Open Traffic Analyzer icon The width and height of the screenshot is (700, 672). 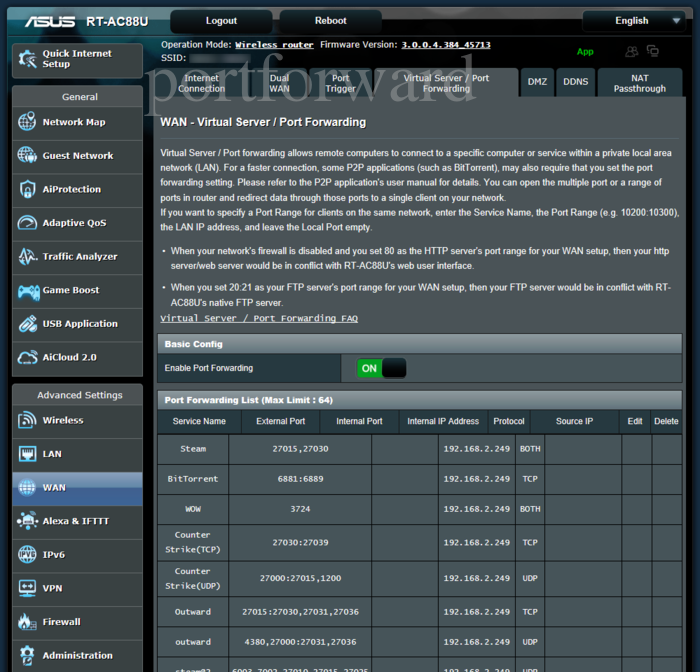click(x=27, y=256)
